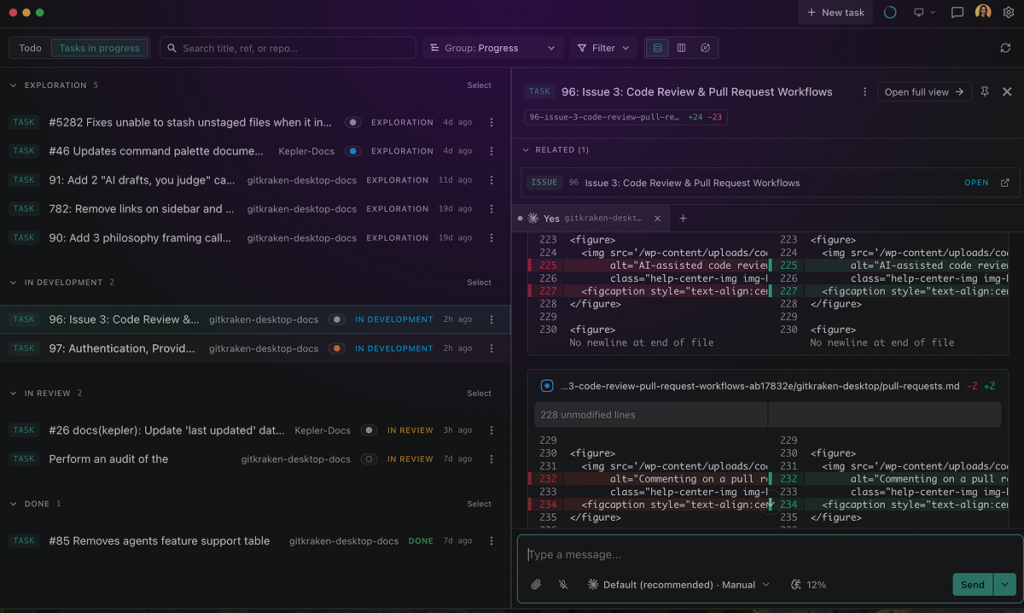Toggle status indicator on task 97 row
1024x613 pixels.
click(336, 349)
